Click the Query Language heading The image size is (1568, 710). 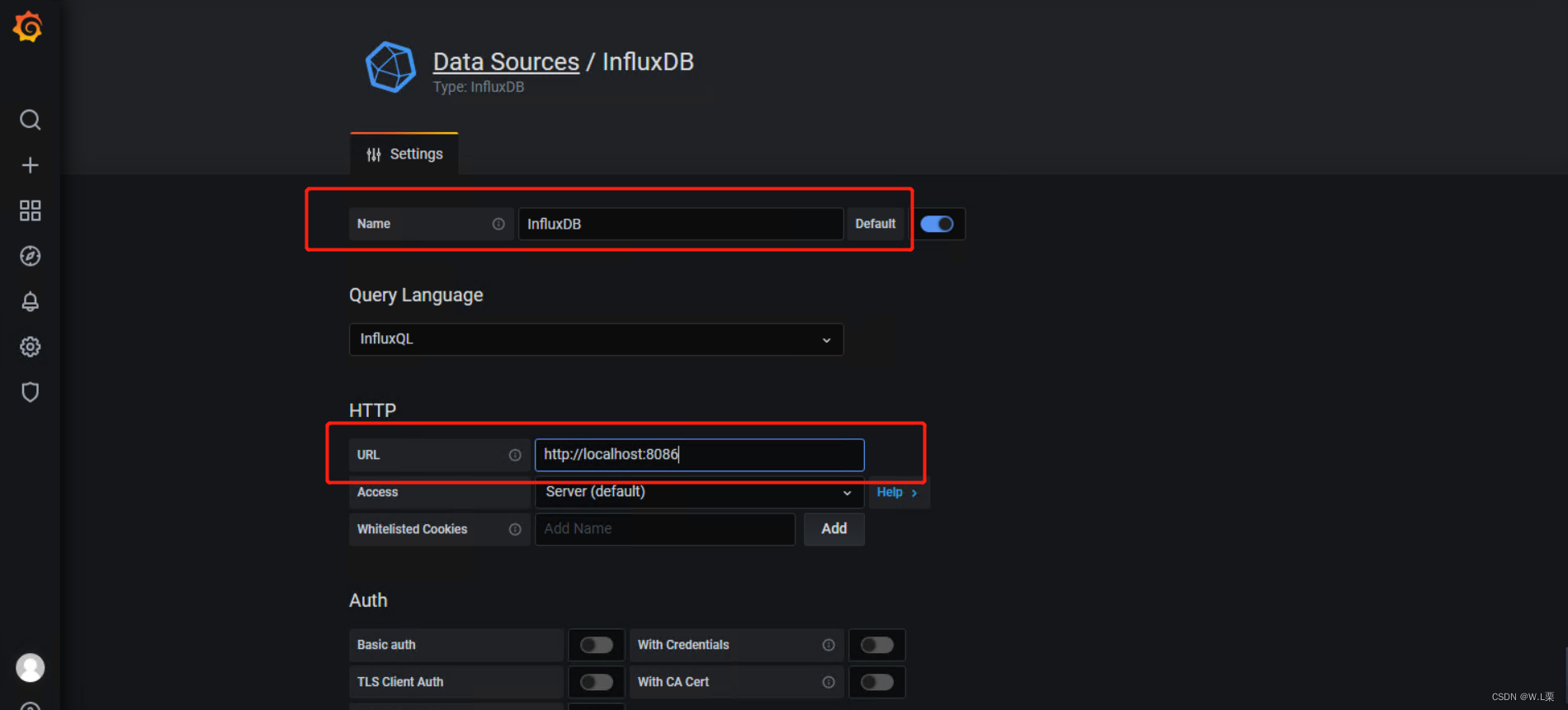[416, 295]
